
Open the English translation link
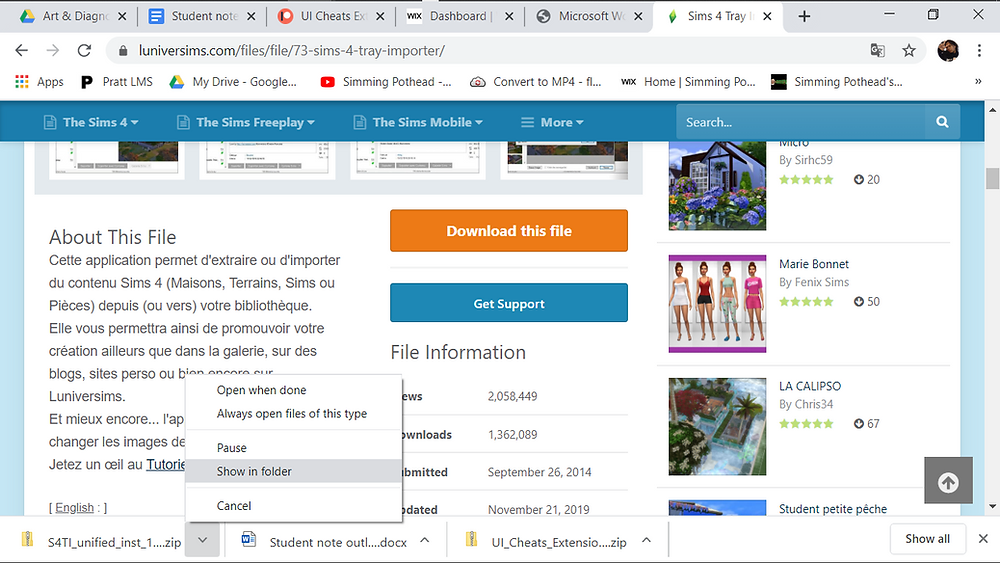[x=75, y=508]
